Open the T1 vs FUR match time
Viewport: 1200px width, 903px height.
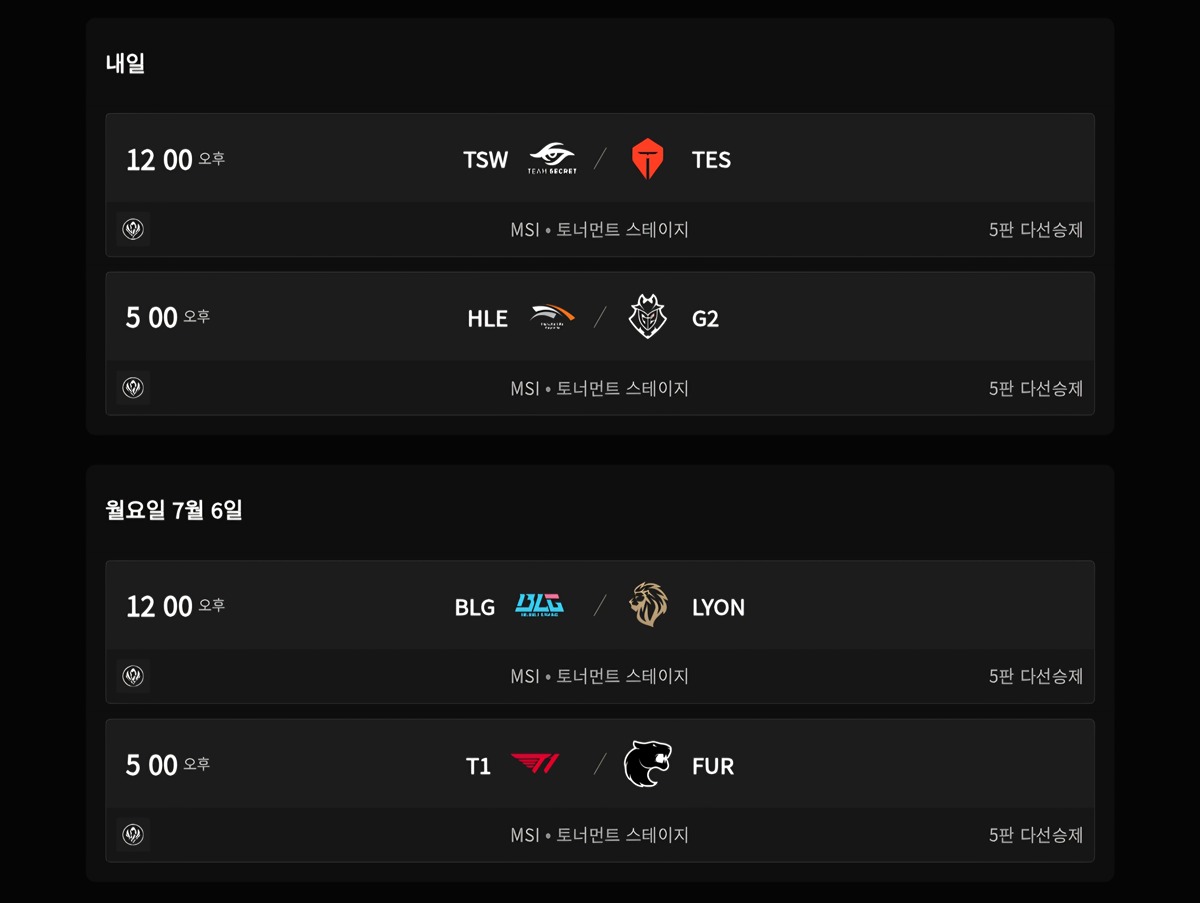pyautogui.click(x=167, y=765)
